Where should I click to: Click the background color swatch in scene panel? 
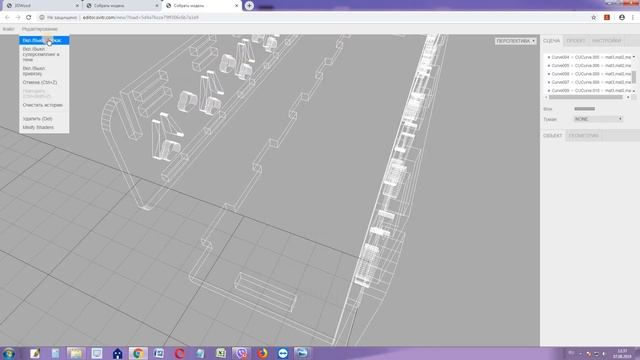click(x=584, y=109)
